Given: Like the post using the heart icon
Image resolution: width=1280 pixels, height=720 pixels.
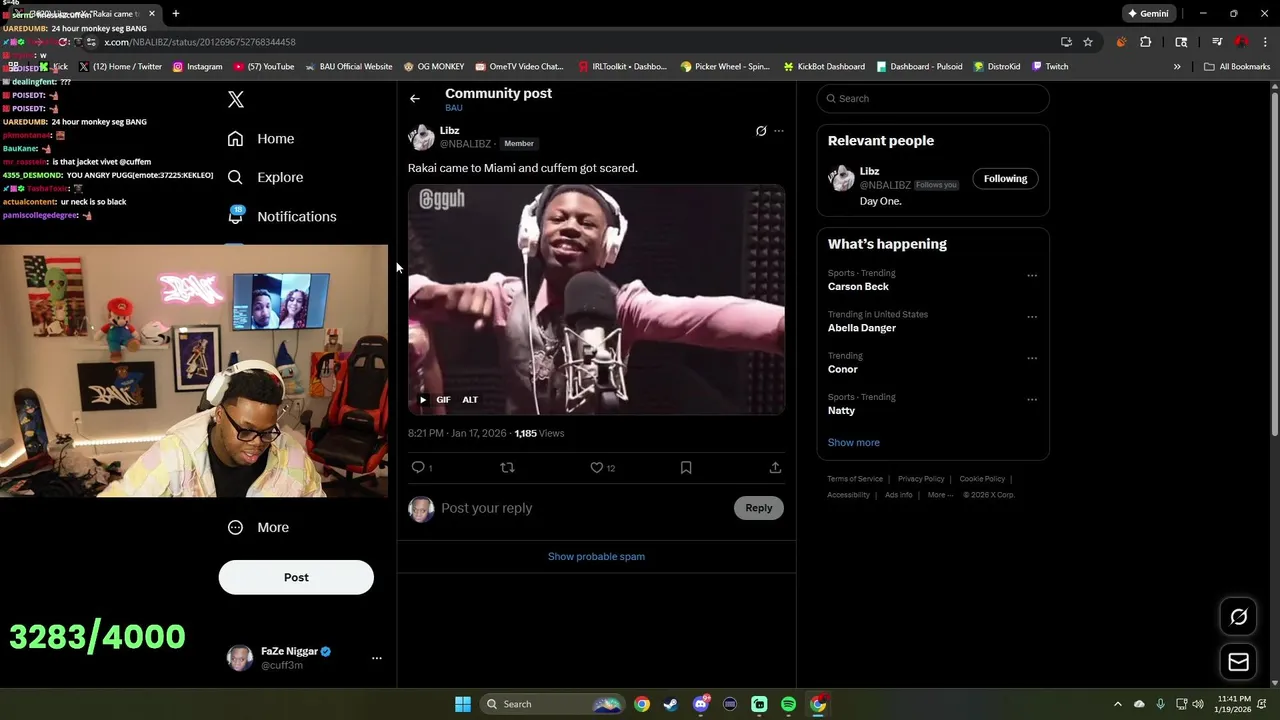Looking at the screenshot, I should pos(597,467).
